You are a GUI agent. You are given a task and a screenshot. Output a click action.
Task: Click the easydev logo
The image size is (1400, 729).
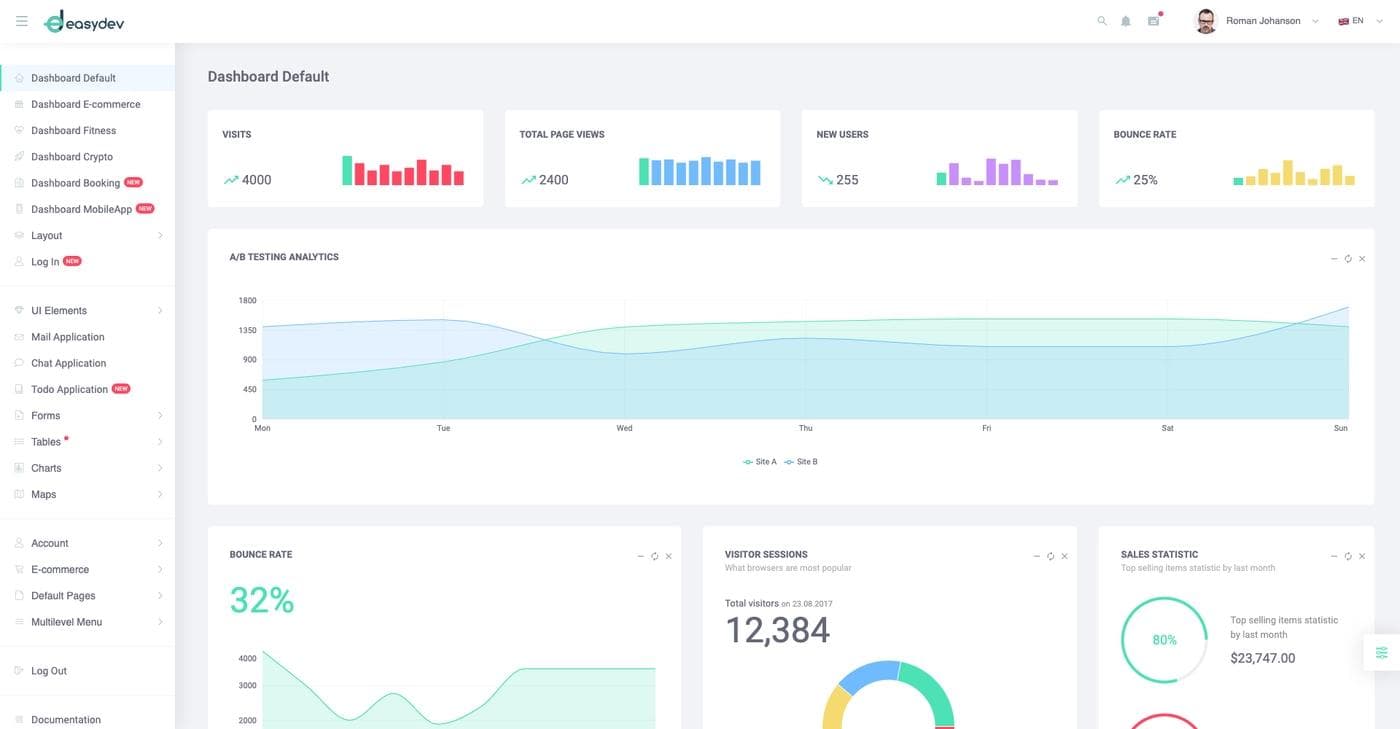coord(85,22)
